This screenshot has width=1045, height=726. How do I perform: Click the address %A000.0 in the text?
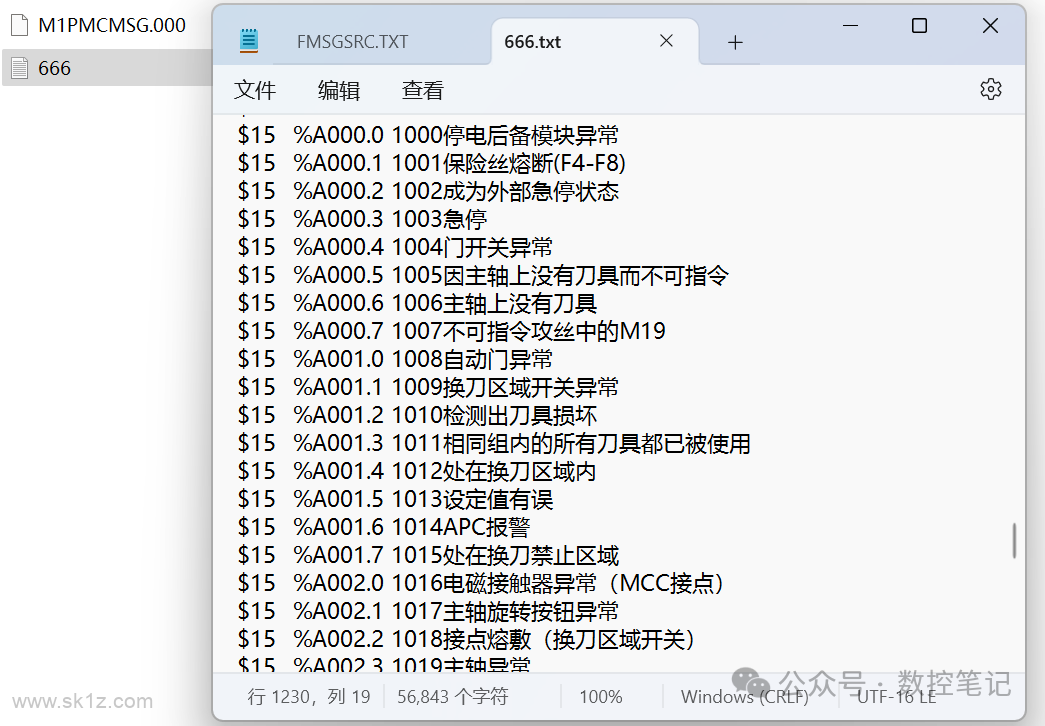[339, 135]
